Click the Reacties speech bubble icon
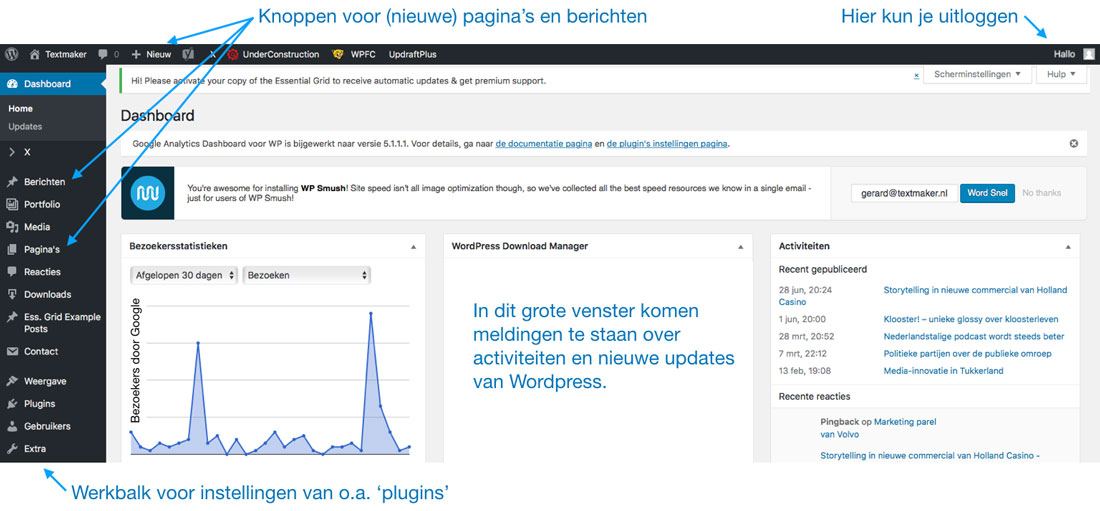The height and width of the screenshot is (511, 1100). coord(12,272)
